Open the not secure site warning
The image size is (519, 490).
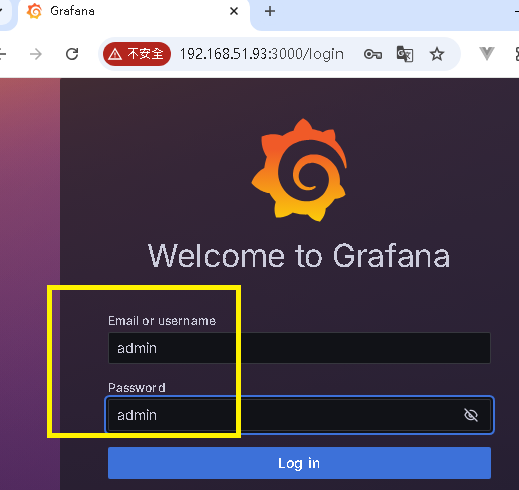137,54
